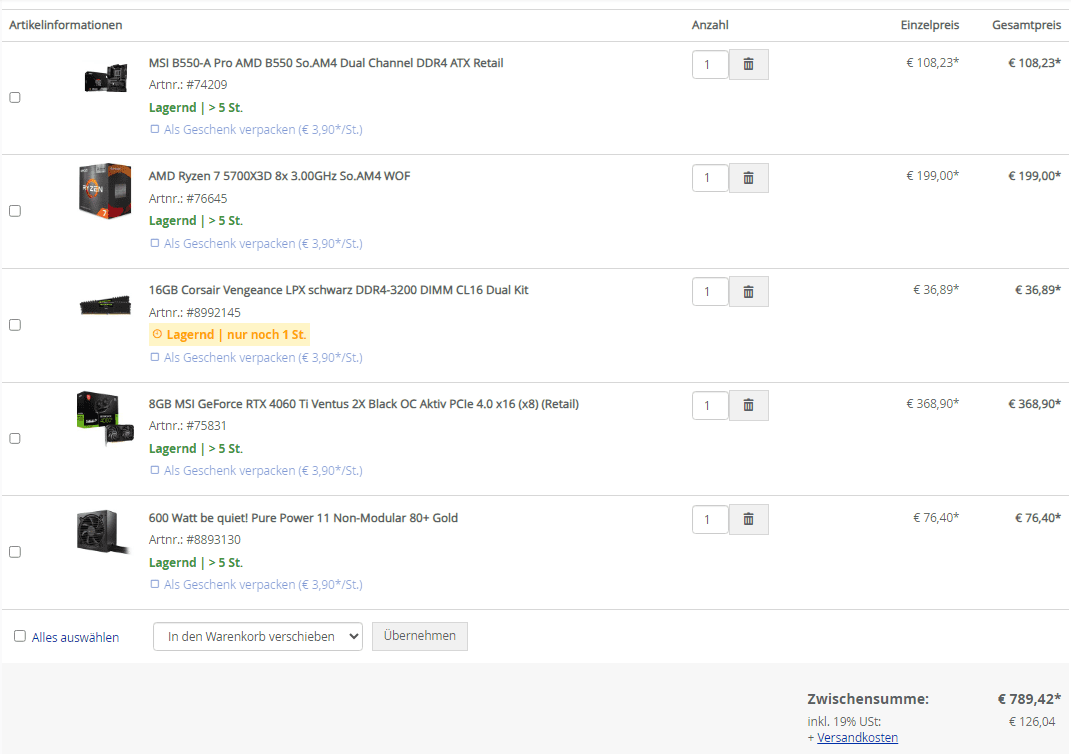This screenshot has width=1071, height=754.
Task: Toggle gift wrap for AMD Ryzen 7 5700X3D
Action: coord(155,243)
